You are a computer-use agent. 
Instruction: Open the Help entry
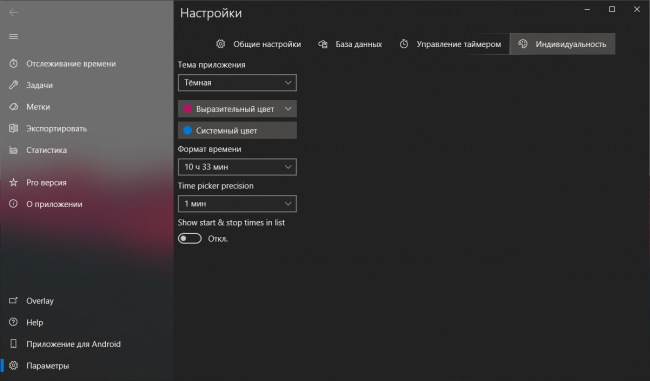[x=87, y=322]
